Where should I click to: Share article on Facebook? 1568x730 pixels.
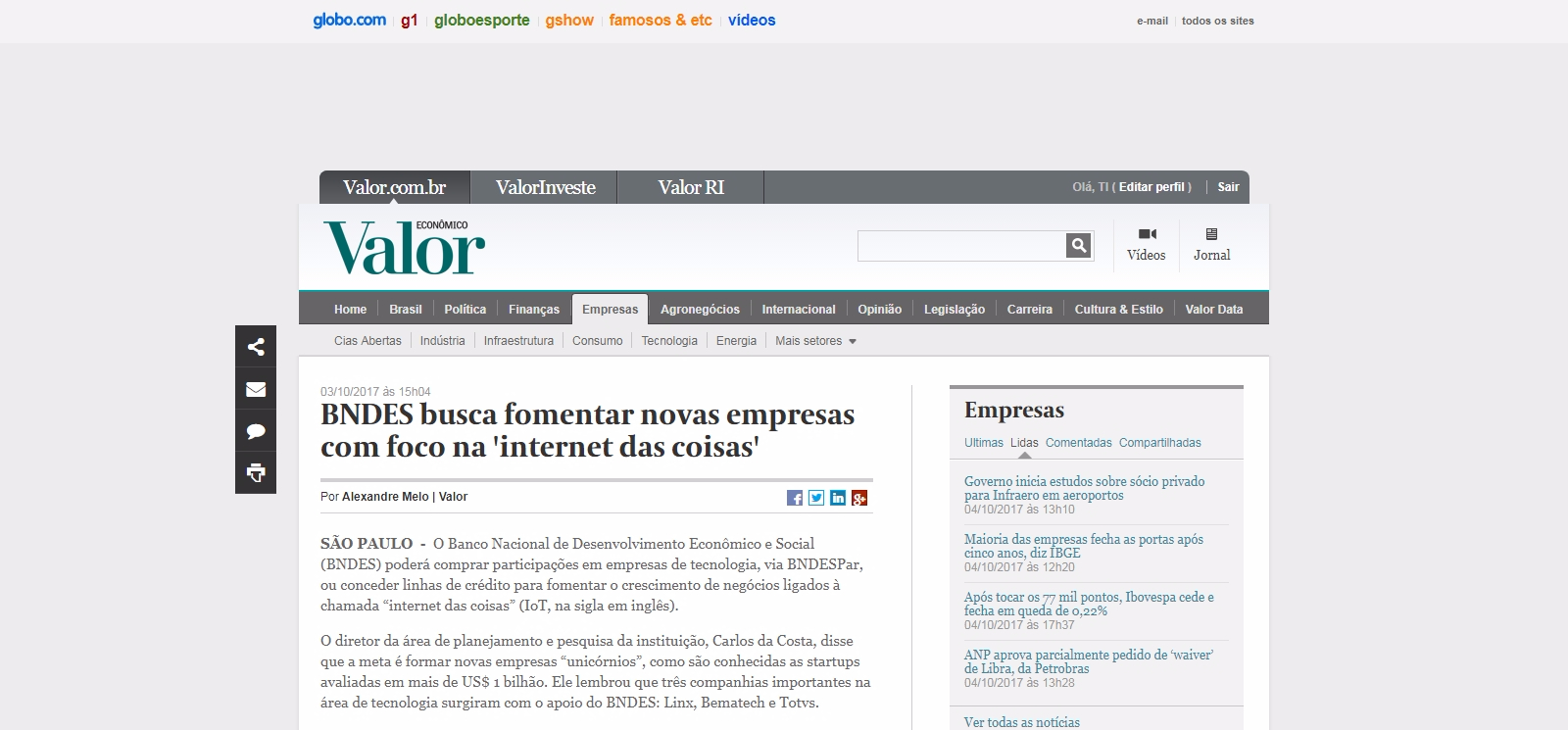(x=795, y=498)
